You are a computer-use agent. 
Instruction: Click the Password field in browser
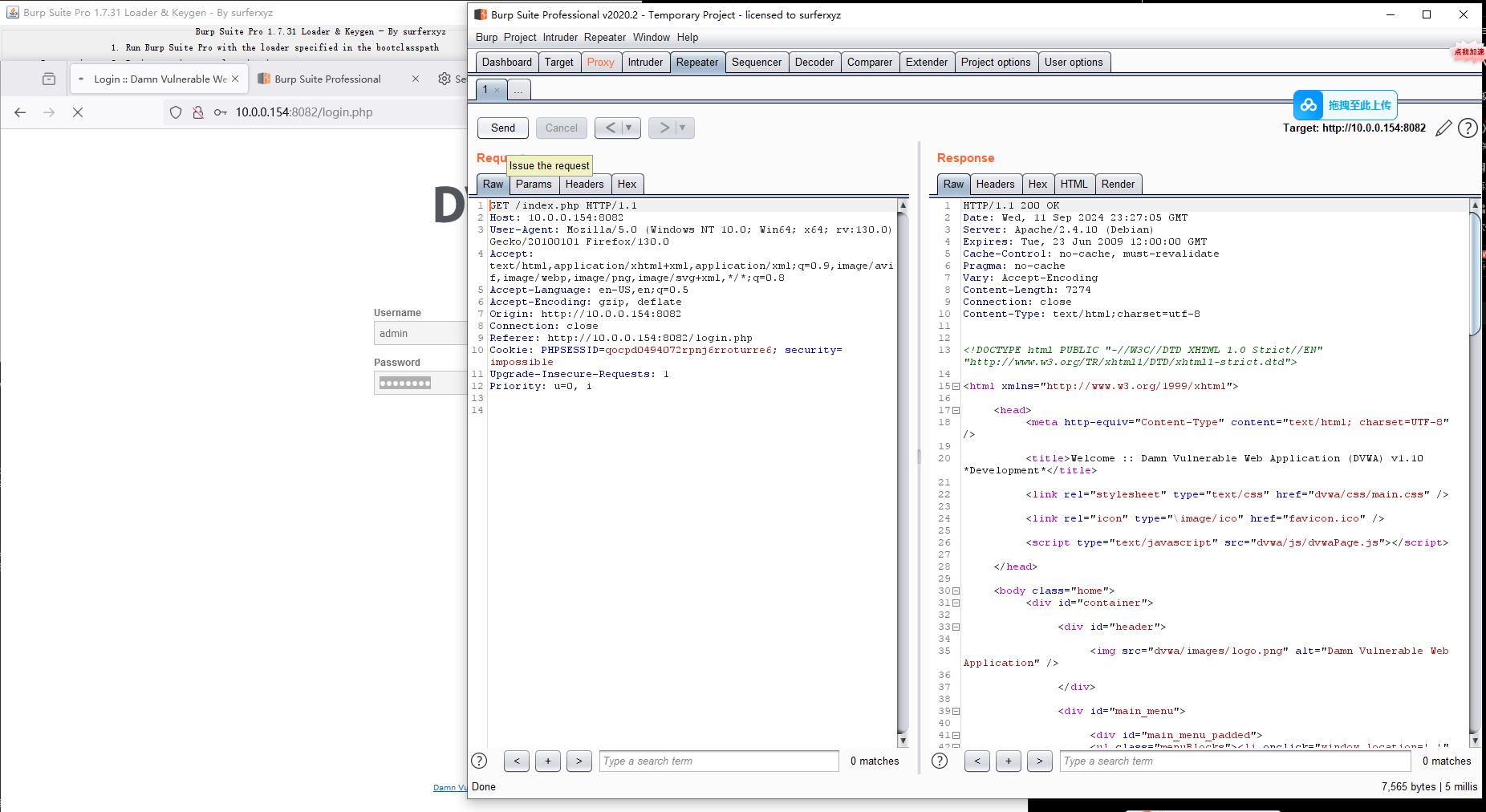point(420,383)
